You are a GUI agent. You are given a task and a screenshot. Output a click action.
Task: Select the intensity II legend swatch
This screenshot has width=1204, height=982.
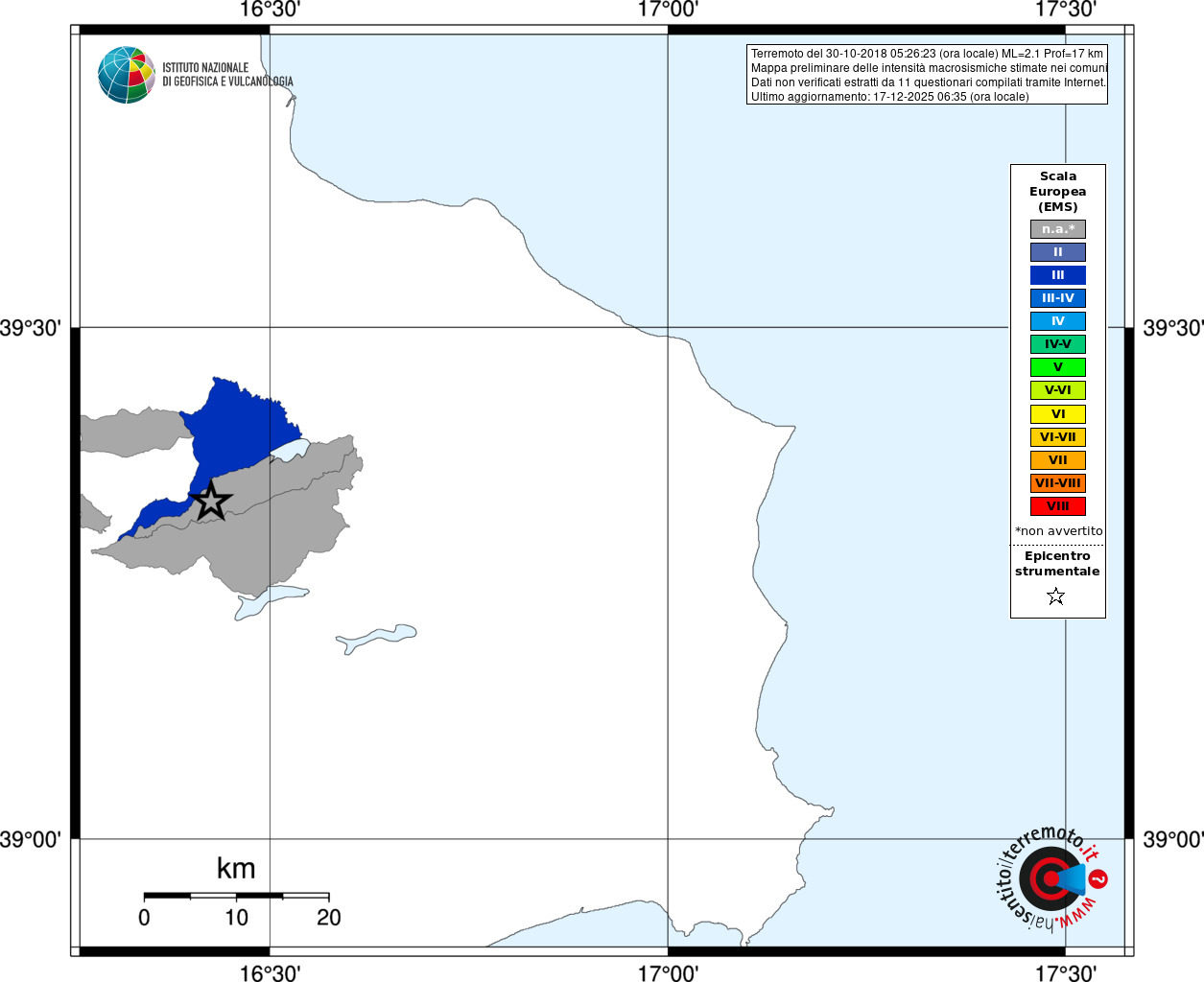1058,252
